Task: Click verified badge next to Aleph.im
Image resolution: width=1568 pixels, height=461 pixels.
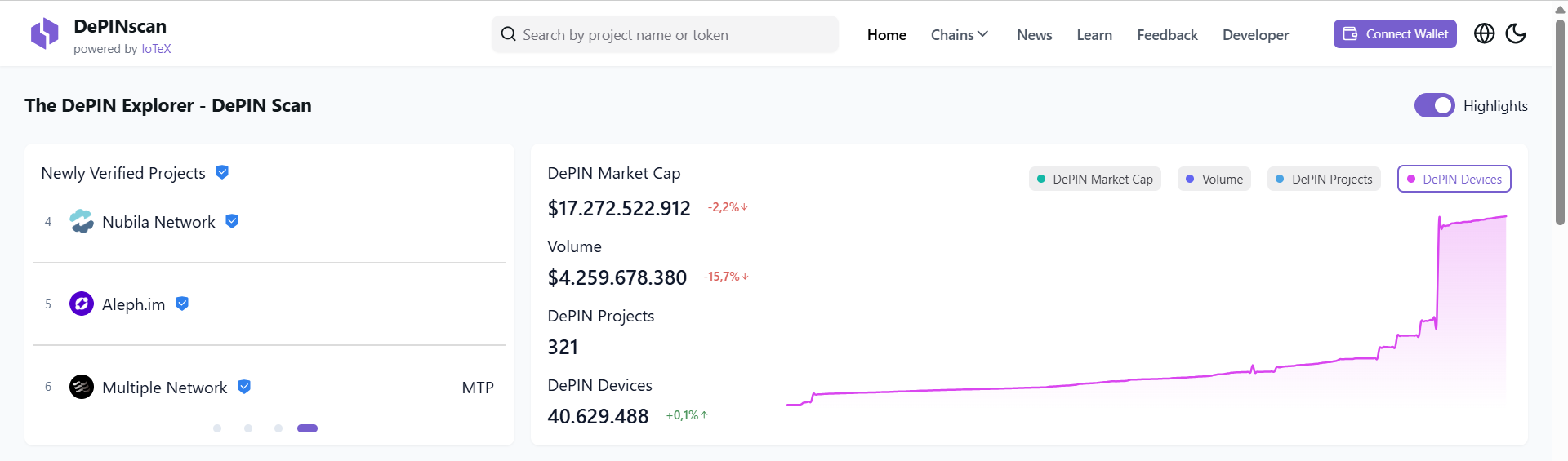Action: pyautogui.click(x=182, y=304)
